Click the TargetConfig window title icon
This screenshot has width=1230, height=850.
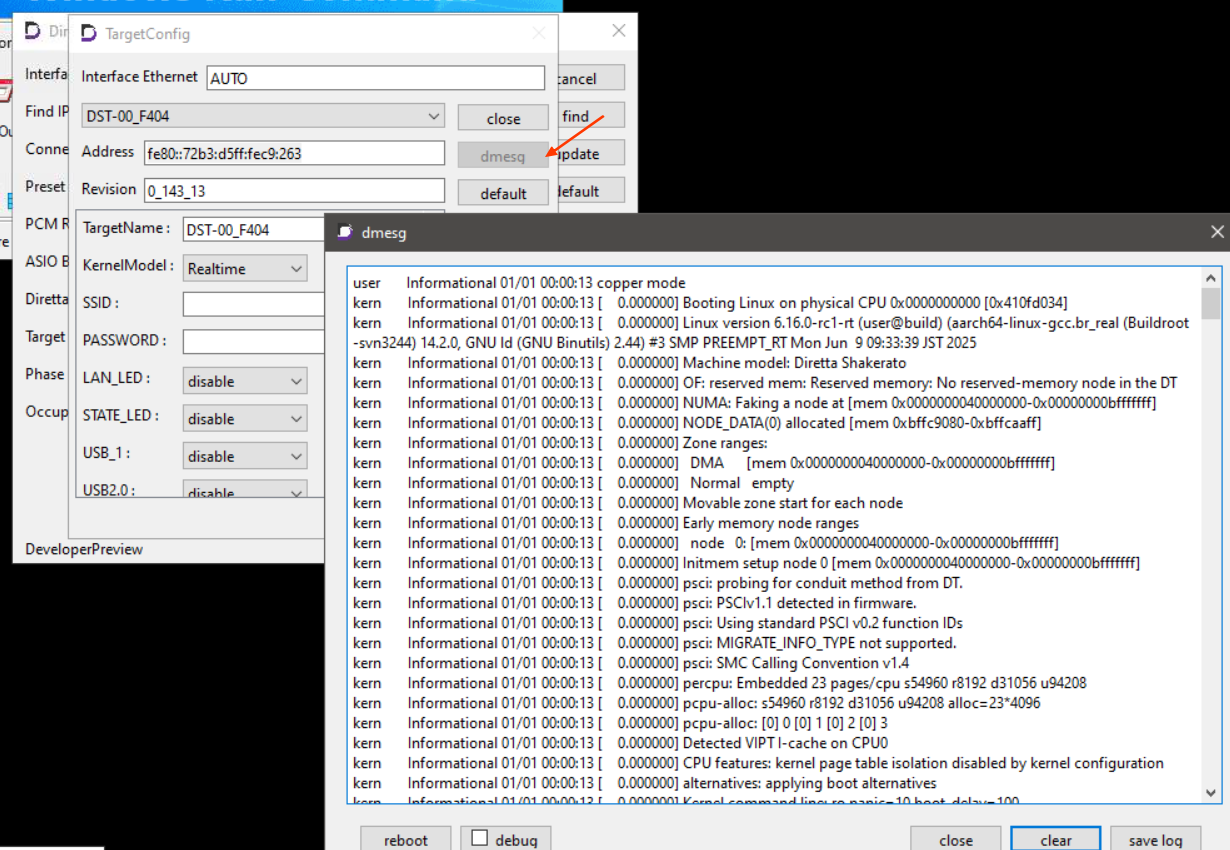[x=89, y=33]
